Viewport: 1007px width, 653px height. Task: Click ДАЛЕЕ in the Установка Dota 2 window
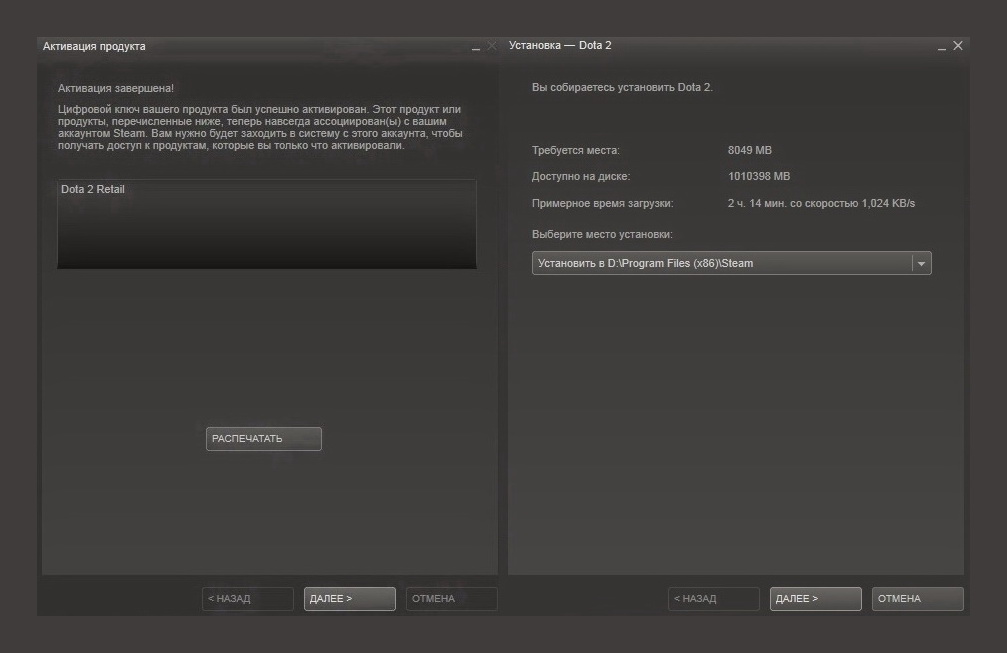pos(816,598)
